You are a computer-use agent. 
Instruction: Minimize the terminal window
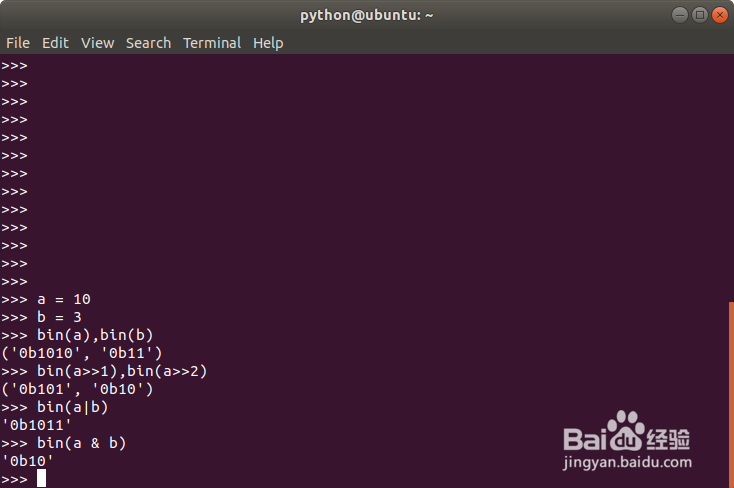pos(680,14)
